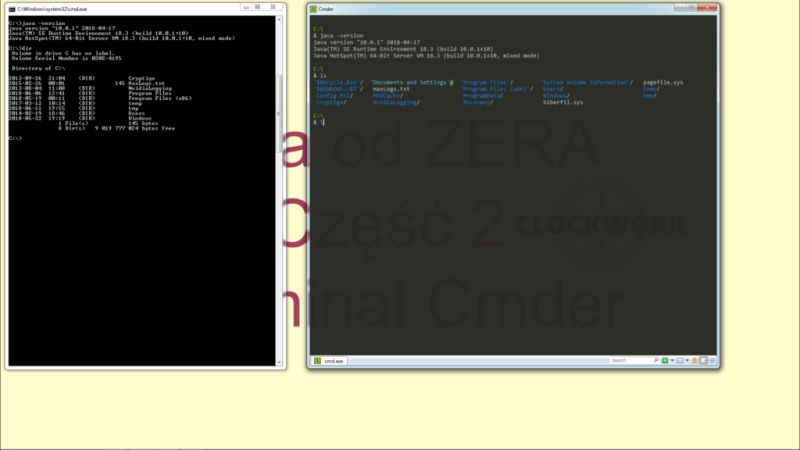Screen dimensions: 800x450
Task: Minimize the Cmder window
Action: (679, 8)
